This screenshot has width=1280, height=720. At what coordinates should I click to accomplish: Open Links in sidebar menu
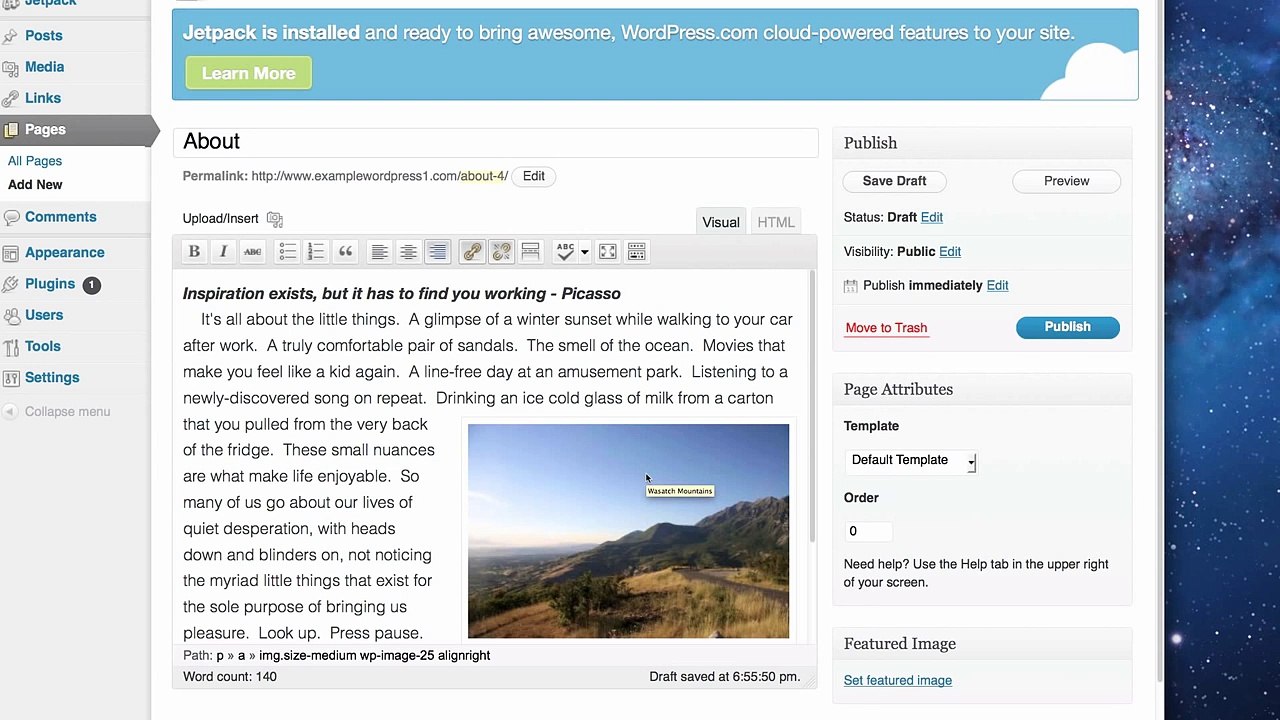43,98
